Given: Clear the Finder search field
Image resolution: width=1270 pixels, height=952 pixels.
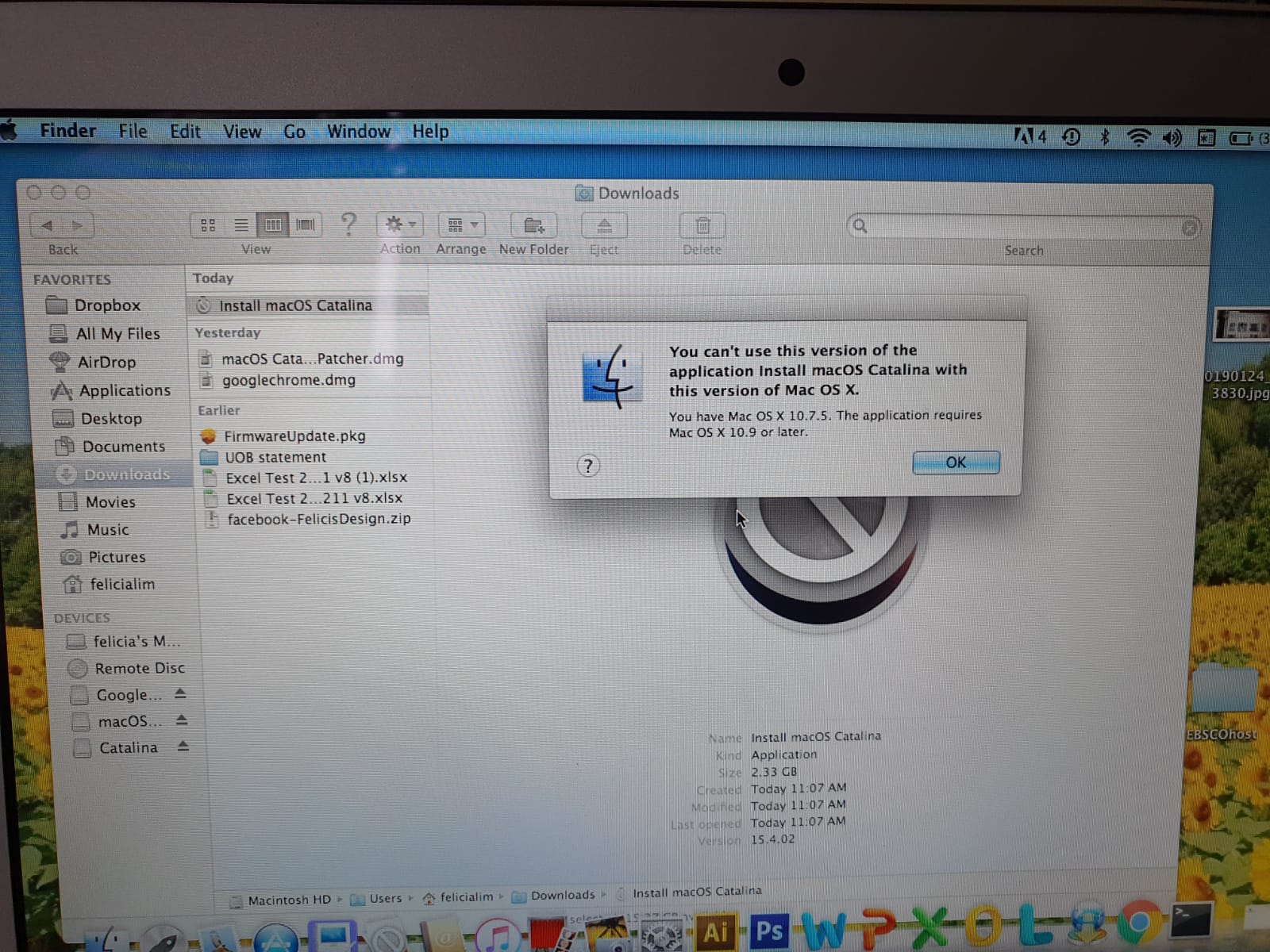Looking at the screenshot, I should tap(1189, 228).
